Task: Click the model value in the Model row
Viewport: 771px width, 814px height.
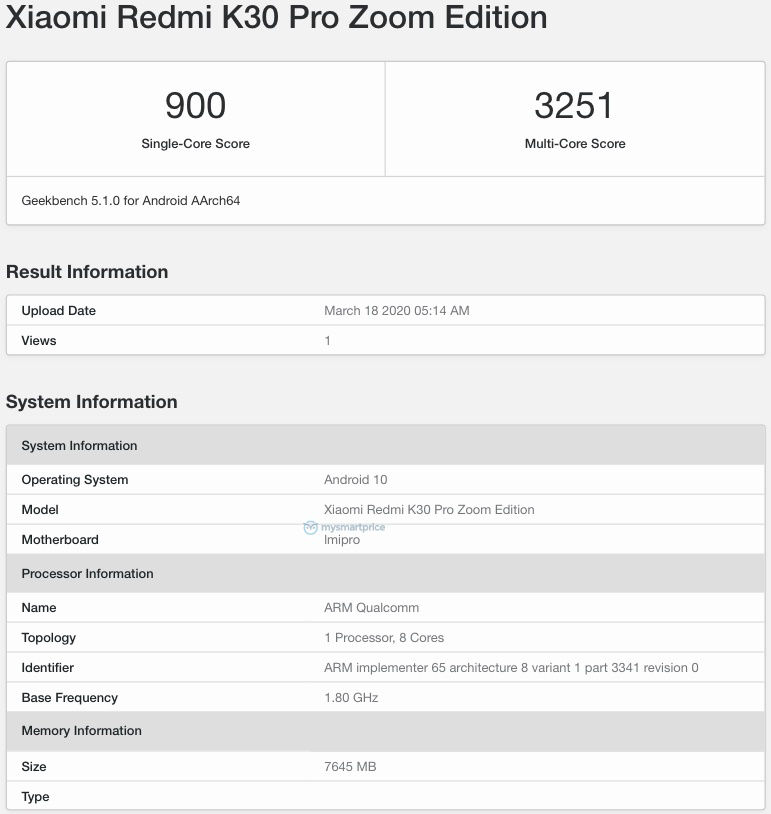Action: click(x=429, y=510)
